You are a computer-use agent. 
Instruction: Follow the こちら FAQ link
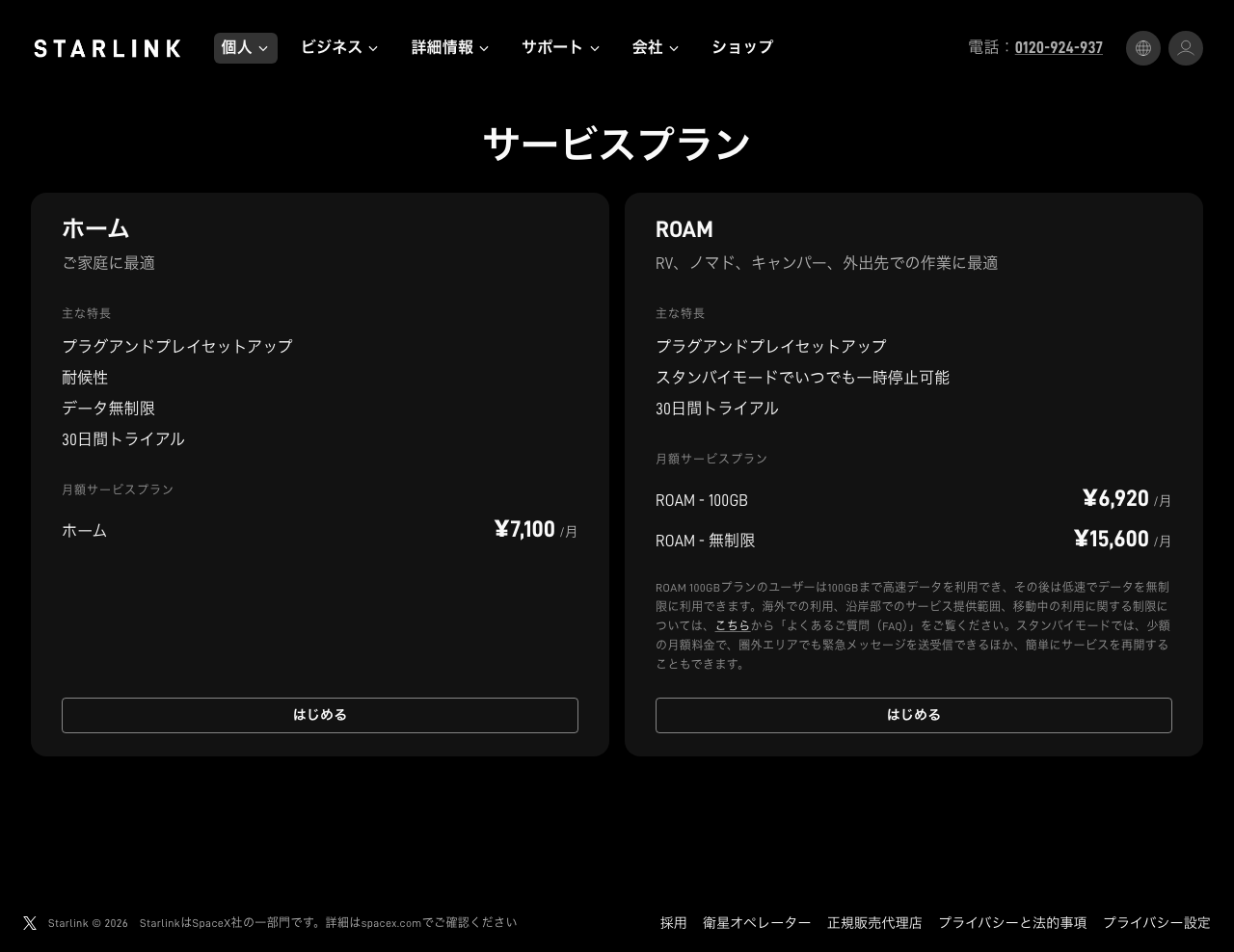point(732,625)
